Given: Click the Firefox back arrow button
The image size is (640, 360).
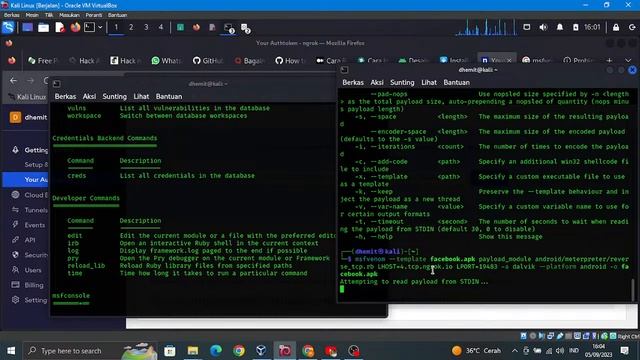Looking at the screenshot, I should (13, 81).
